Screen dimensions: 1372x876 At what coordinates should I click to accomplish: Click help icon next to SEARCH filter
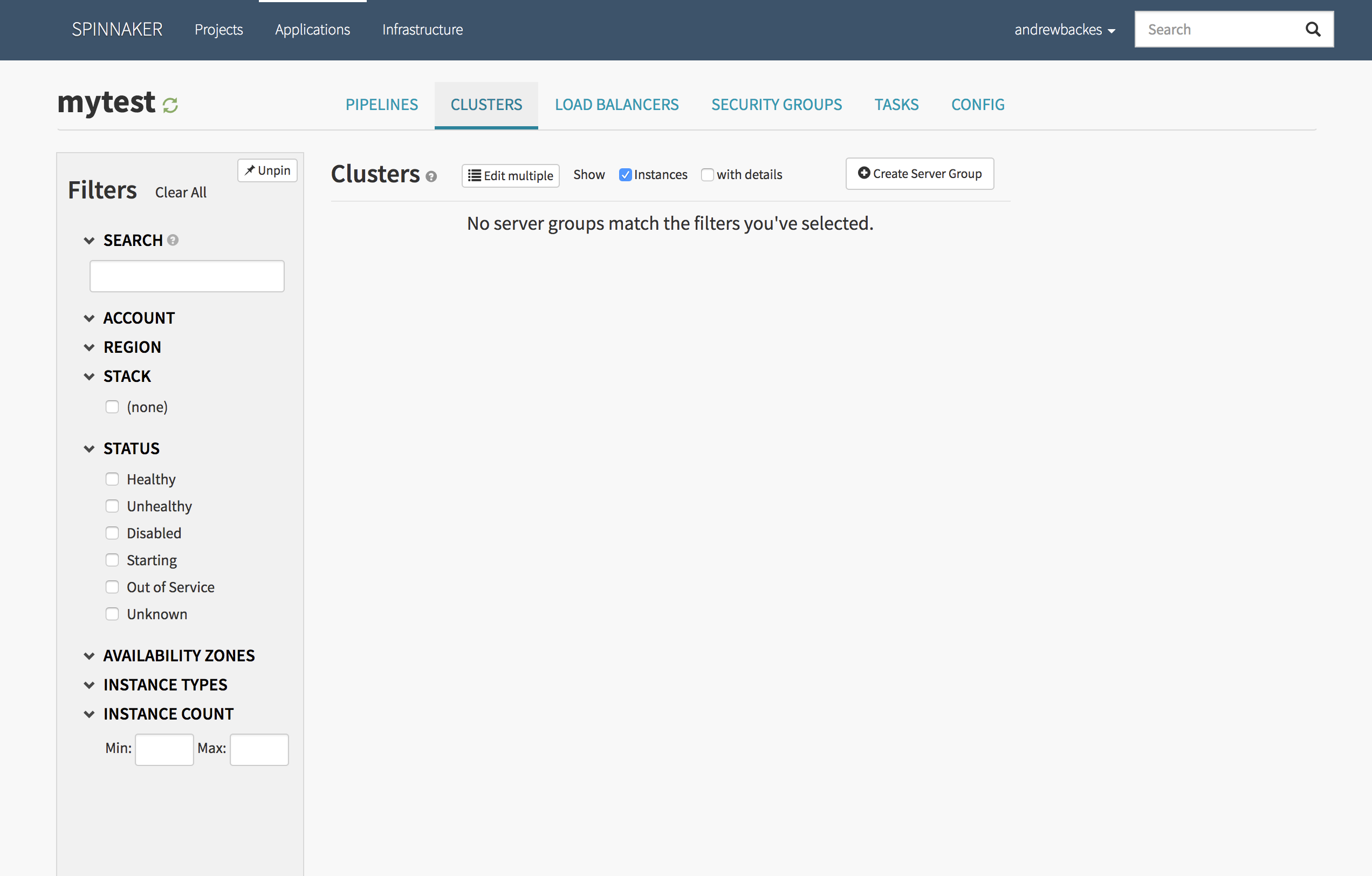(x=173, y=241)
